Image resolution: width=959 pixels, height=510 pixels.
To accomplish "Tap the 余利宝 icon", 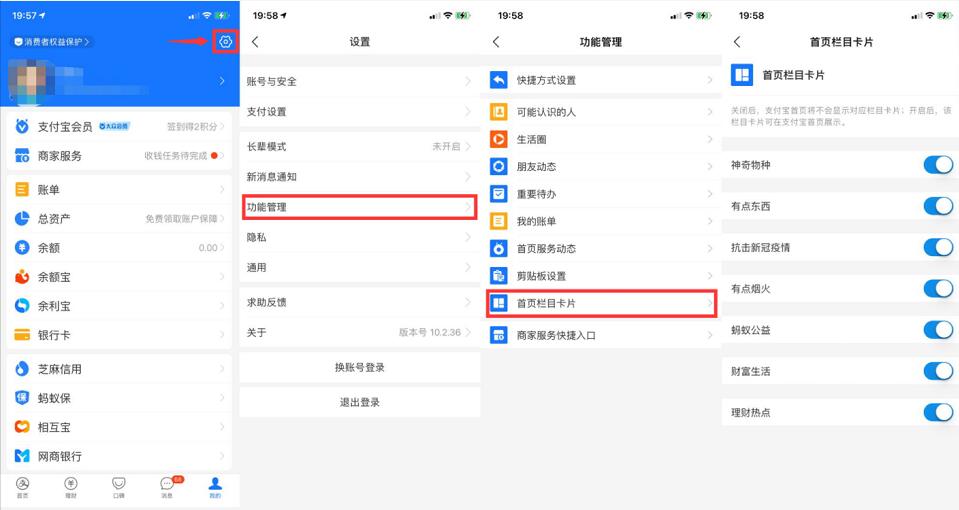I will click(x=22, y=306).
